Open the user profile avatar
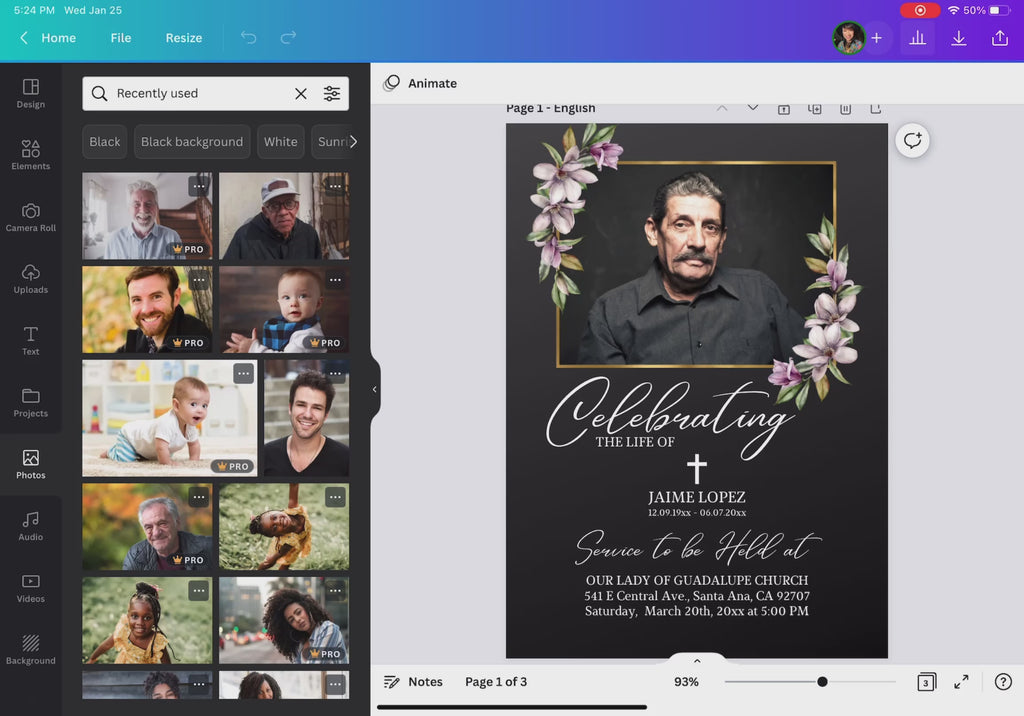Viewport: 1024px width, 716px height. tap(849, 38)
